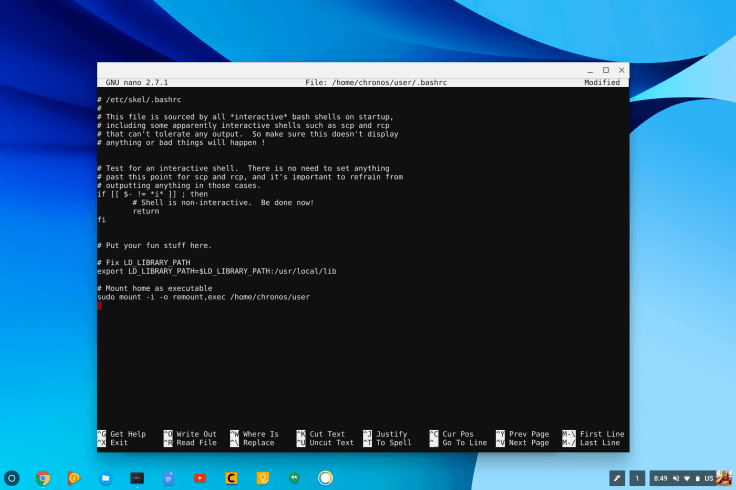Open the stylus tools pen button

(617, 478)
